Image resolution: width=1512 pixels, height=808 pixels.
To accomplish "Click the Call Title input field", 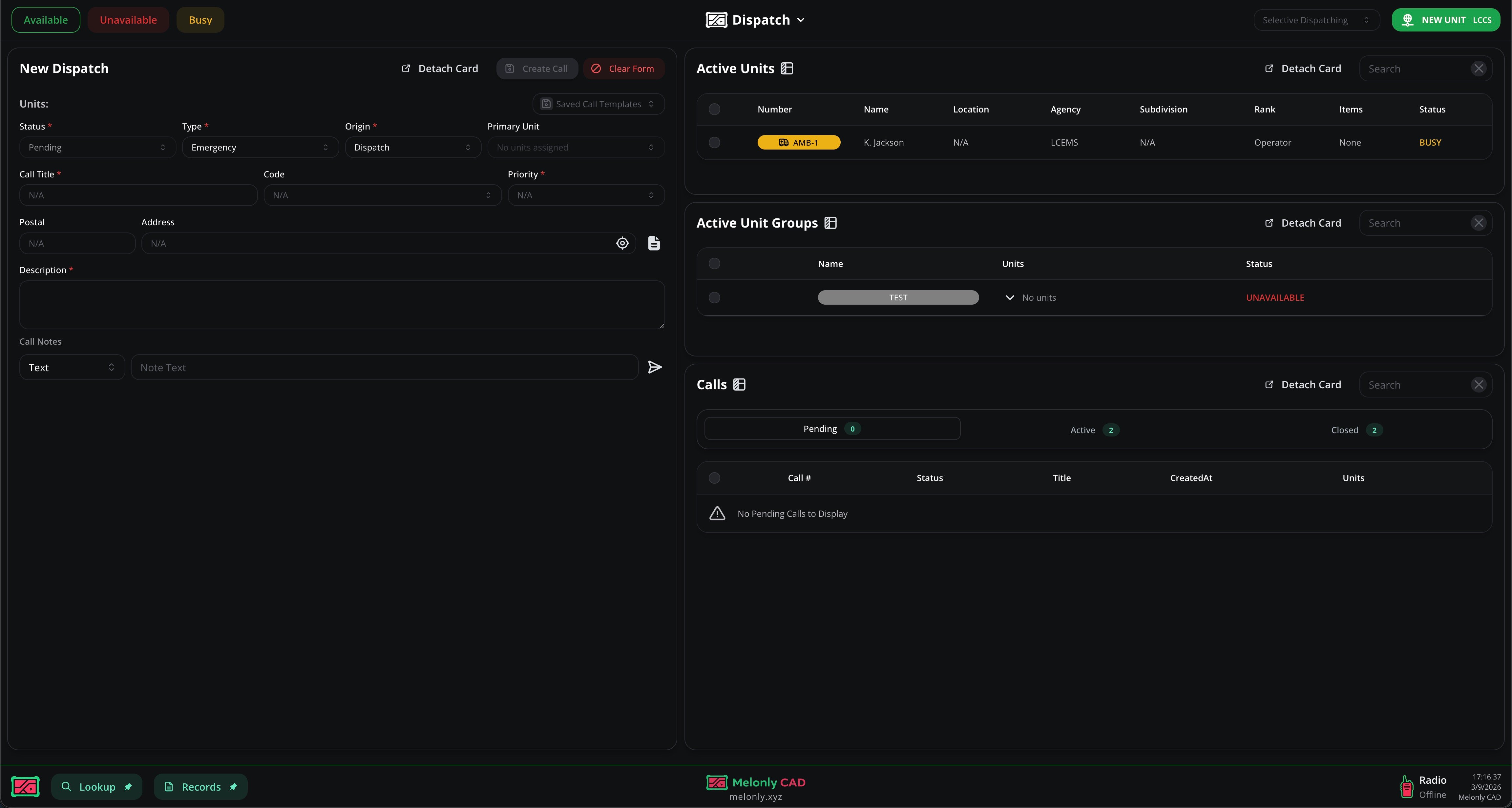I will (138, 195).
